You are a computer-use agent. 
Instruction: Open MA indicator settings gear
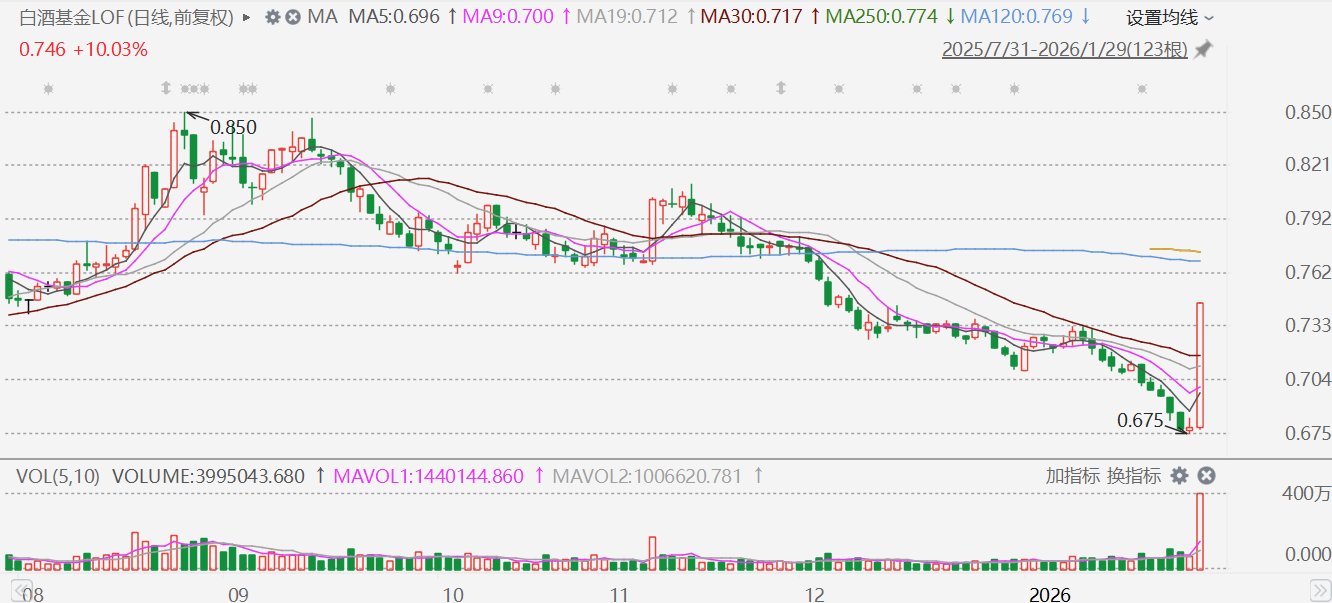273,17
